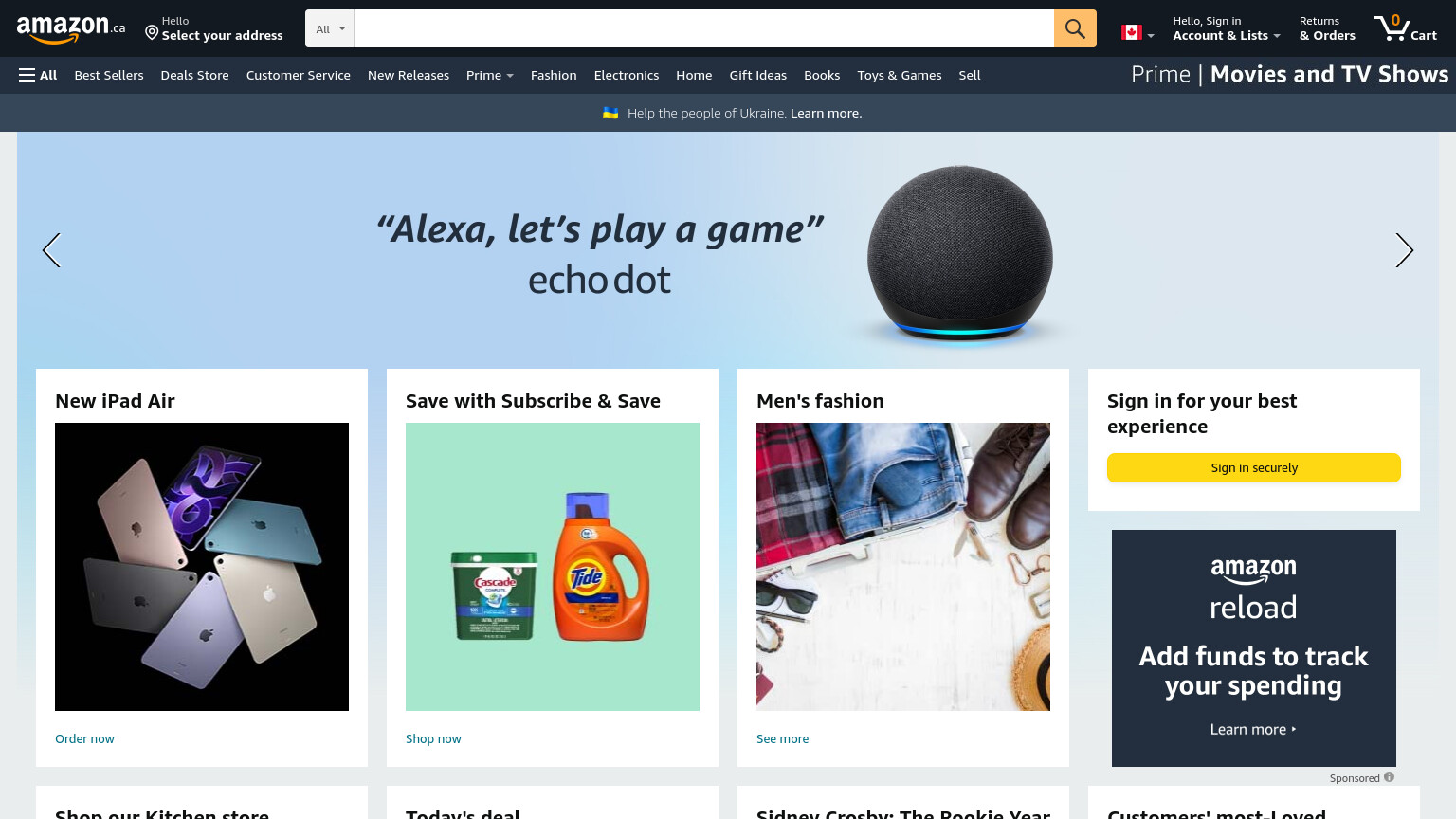This screenshot has width=1456, height=819.
Task: Click the Amazon.ca logo
Action: tap(71, 28)
